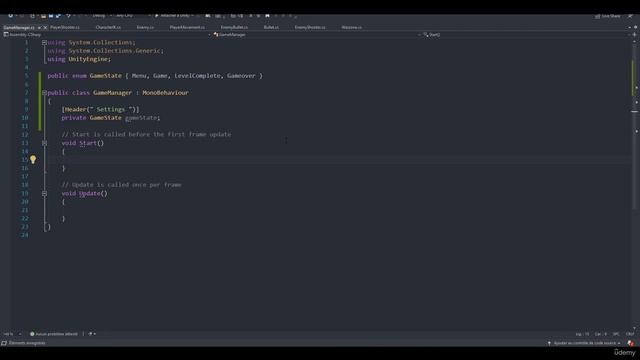Click the Update method name

[x=89, y=193]
